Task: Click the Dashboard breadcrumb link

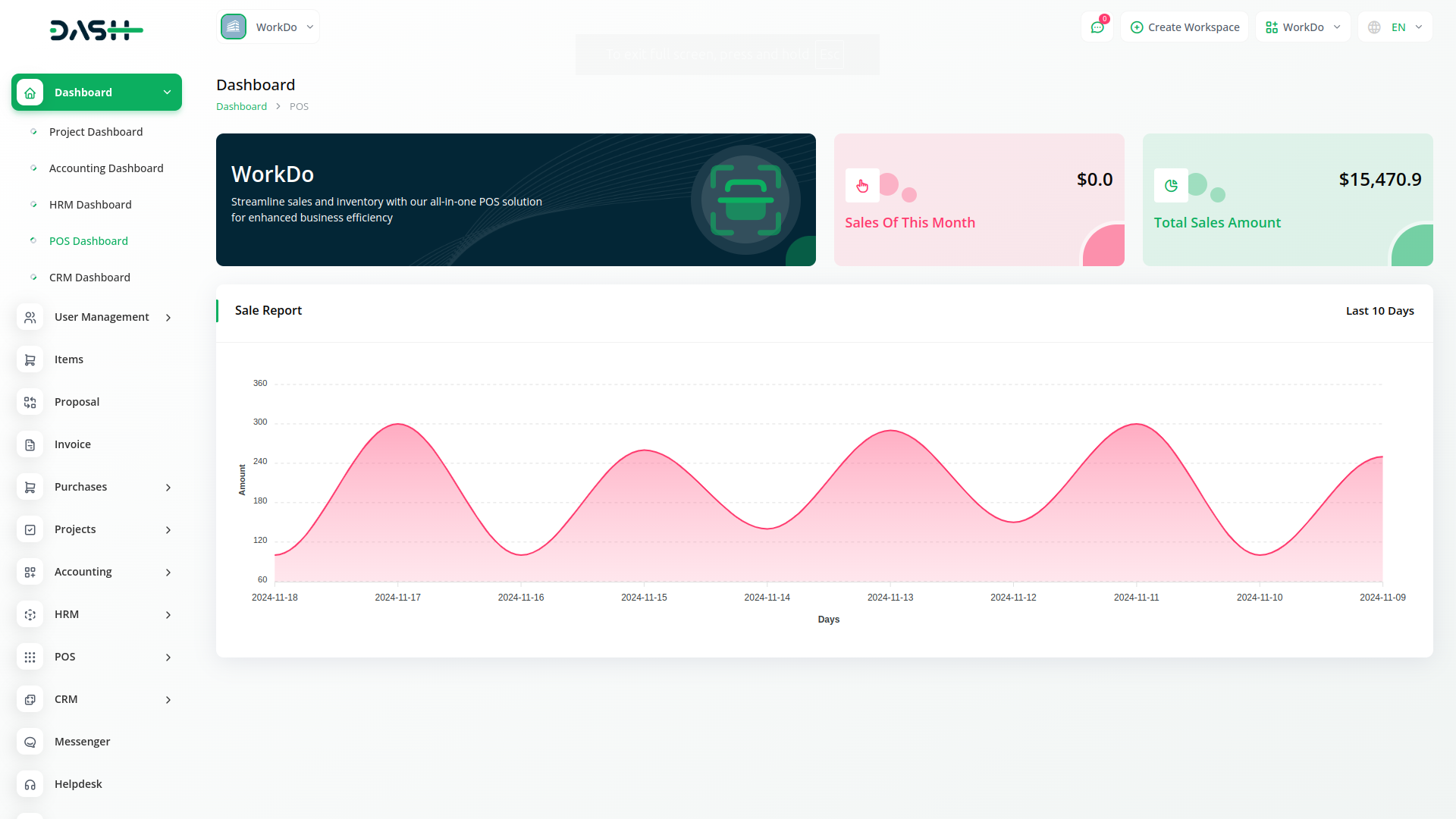Action: [x=241, y=107]
